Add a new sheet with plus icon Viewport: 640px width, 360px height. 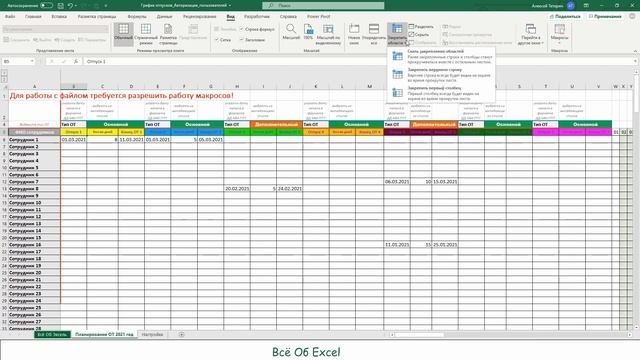182,334
